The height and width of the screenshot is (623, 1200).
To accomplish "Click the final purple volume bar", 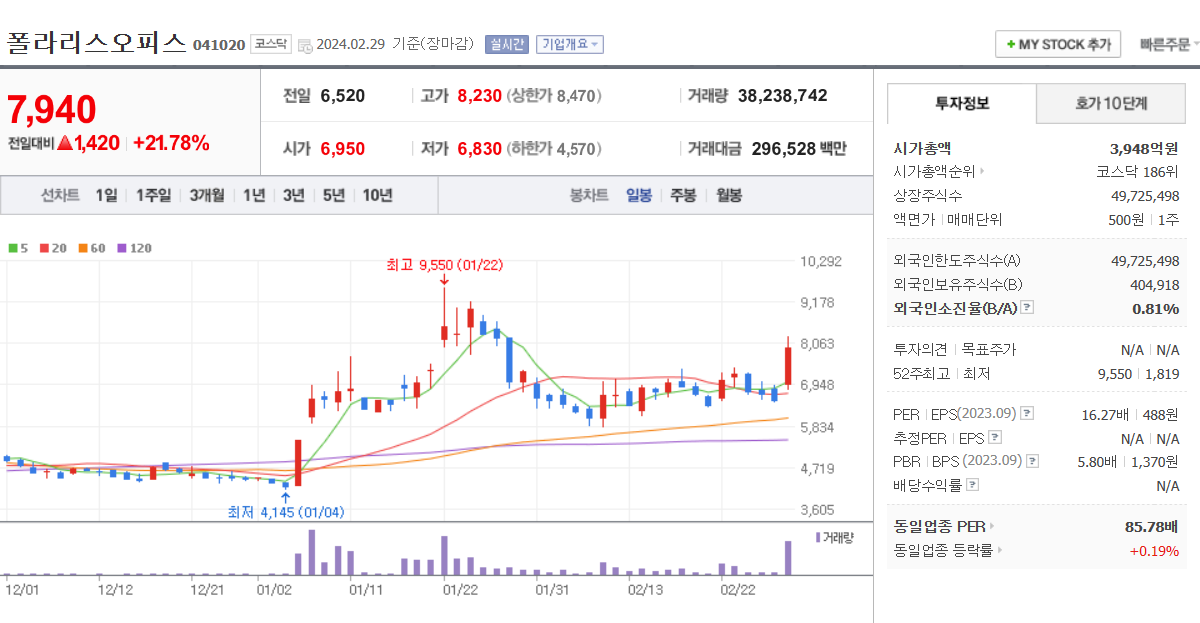I will [788, 557].
